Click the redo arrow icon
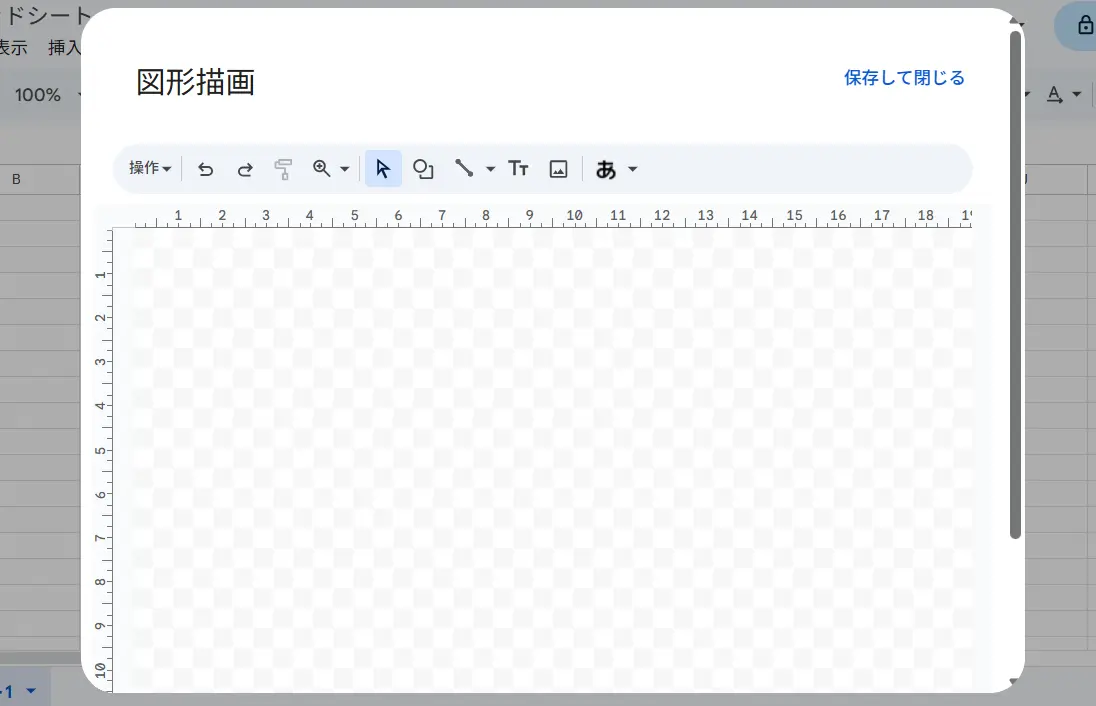Screen dimensions: 1096x706 pyautogui.click(x=245, y=169)
